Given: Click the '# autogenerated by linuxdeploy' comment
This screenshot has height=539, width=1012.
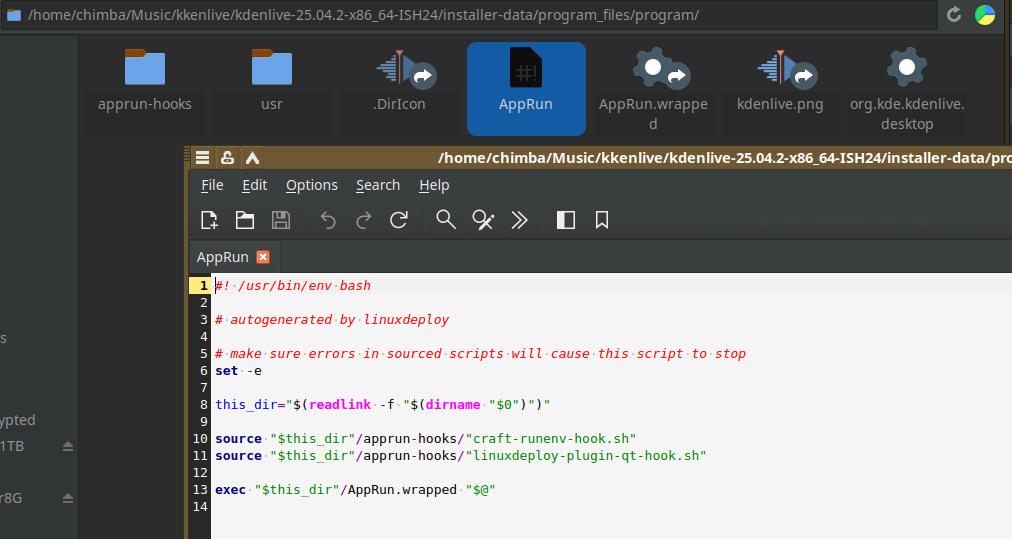Looking at the screenshot, I should point(332,320).
